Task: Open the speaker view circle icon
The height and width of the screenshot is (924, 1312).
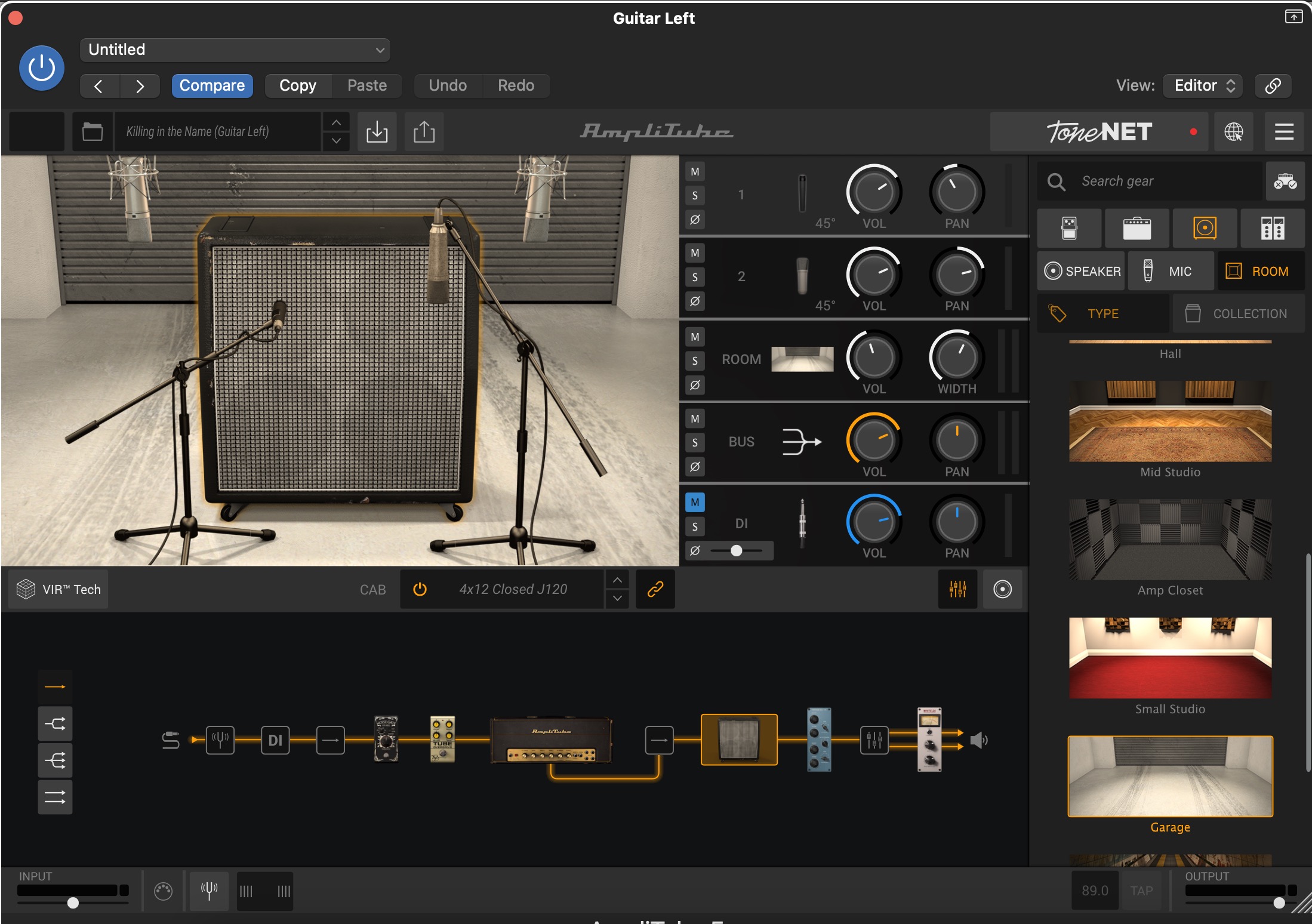Action: (x=1002, y=589)
